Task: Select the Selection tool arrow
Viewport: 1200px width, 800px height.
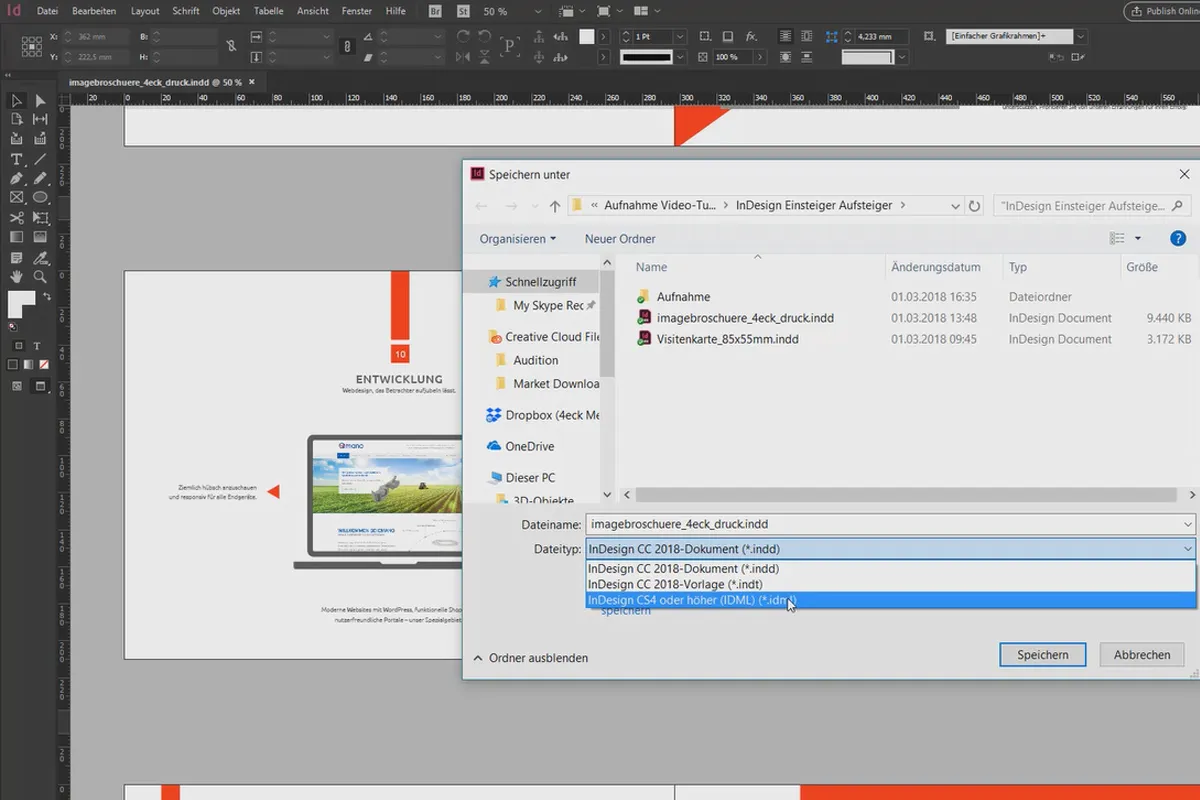Action: (16, 101)
